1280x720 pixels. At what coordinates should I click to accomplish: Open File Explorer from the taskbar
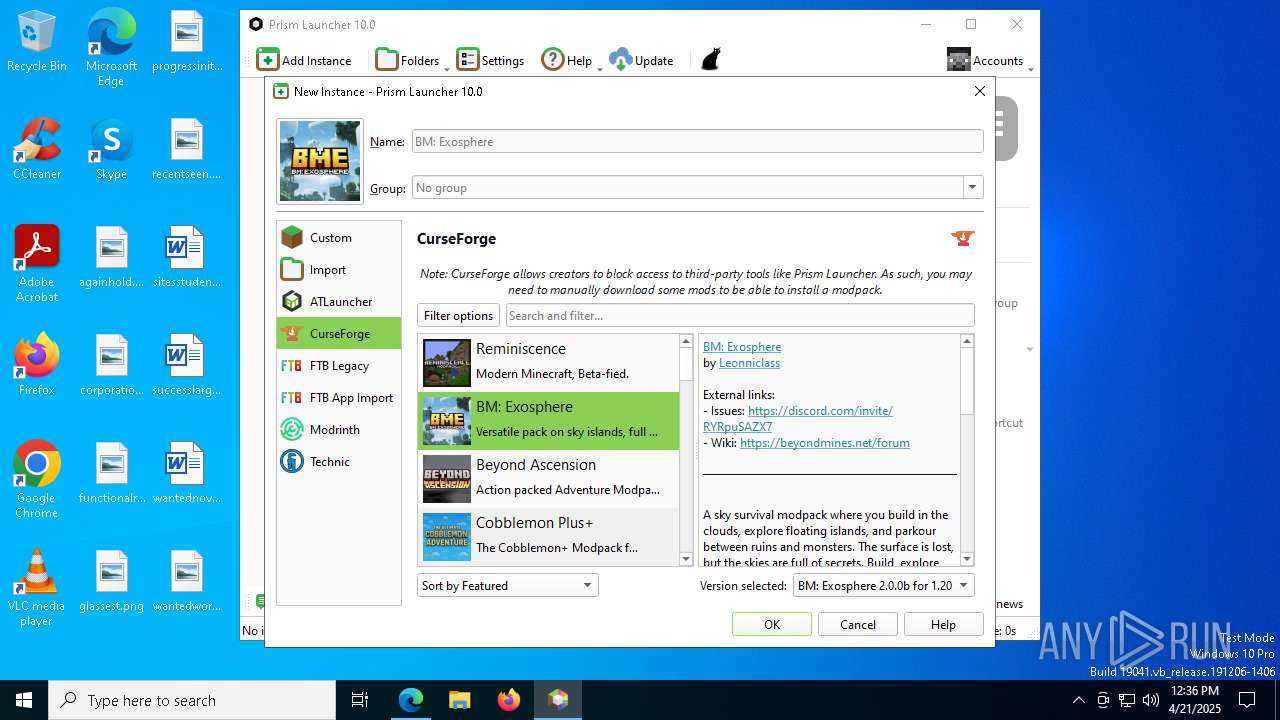click(459, 700)
